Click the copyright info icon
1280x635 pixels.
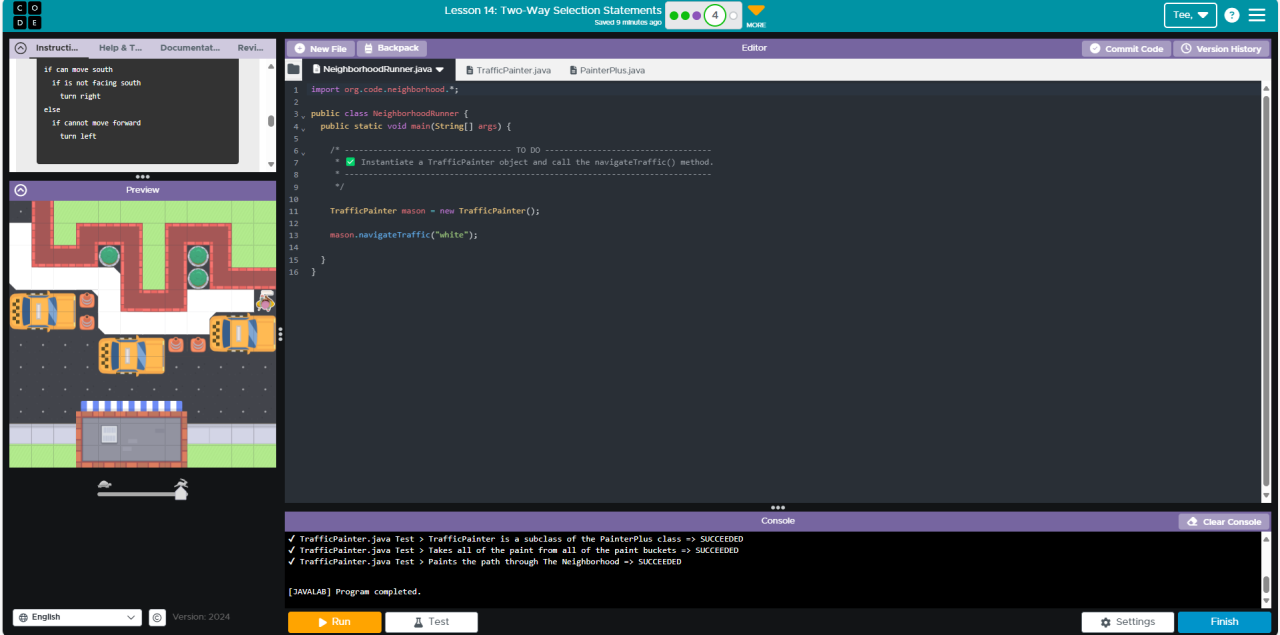(x=157, y=617)
